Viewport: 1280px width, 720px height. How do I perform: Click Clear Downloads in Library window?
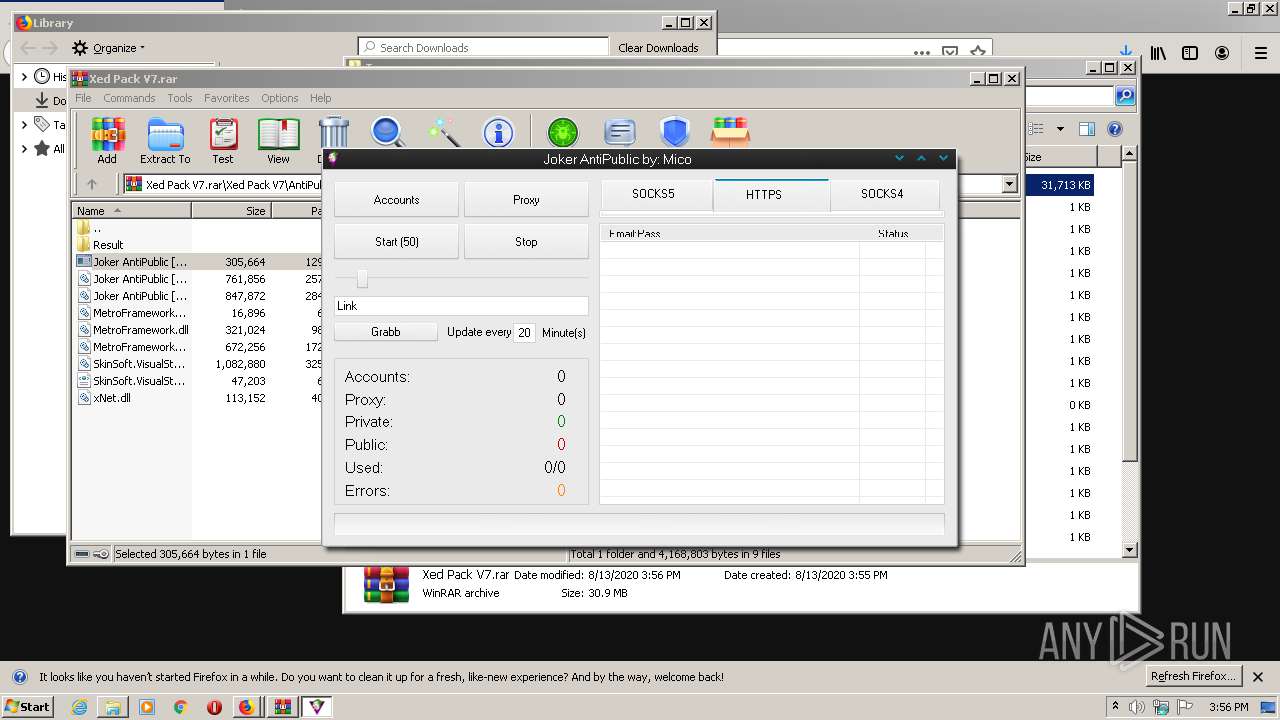pyautogui.click(x=658, y=48)
